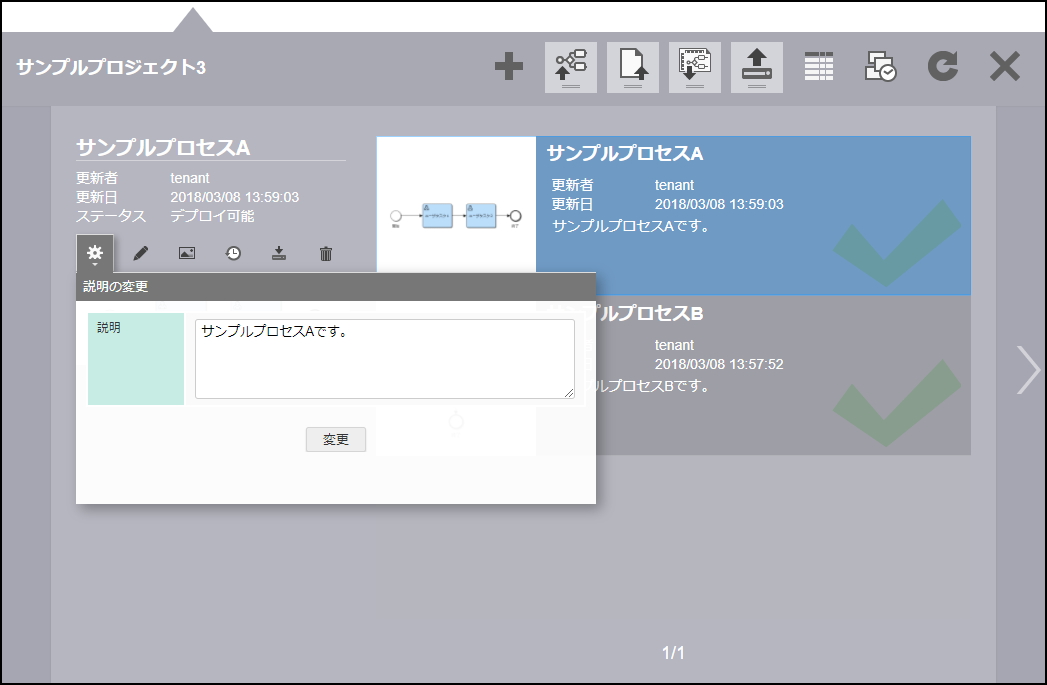Click the image picture icon
This screenshot has width=1047, height=685.
pyautogui.click(x=187, y=253)
